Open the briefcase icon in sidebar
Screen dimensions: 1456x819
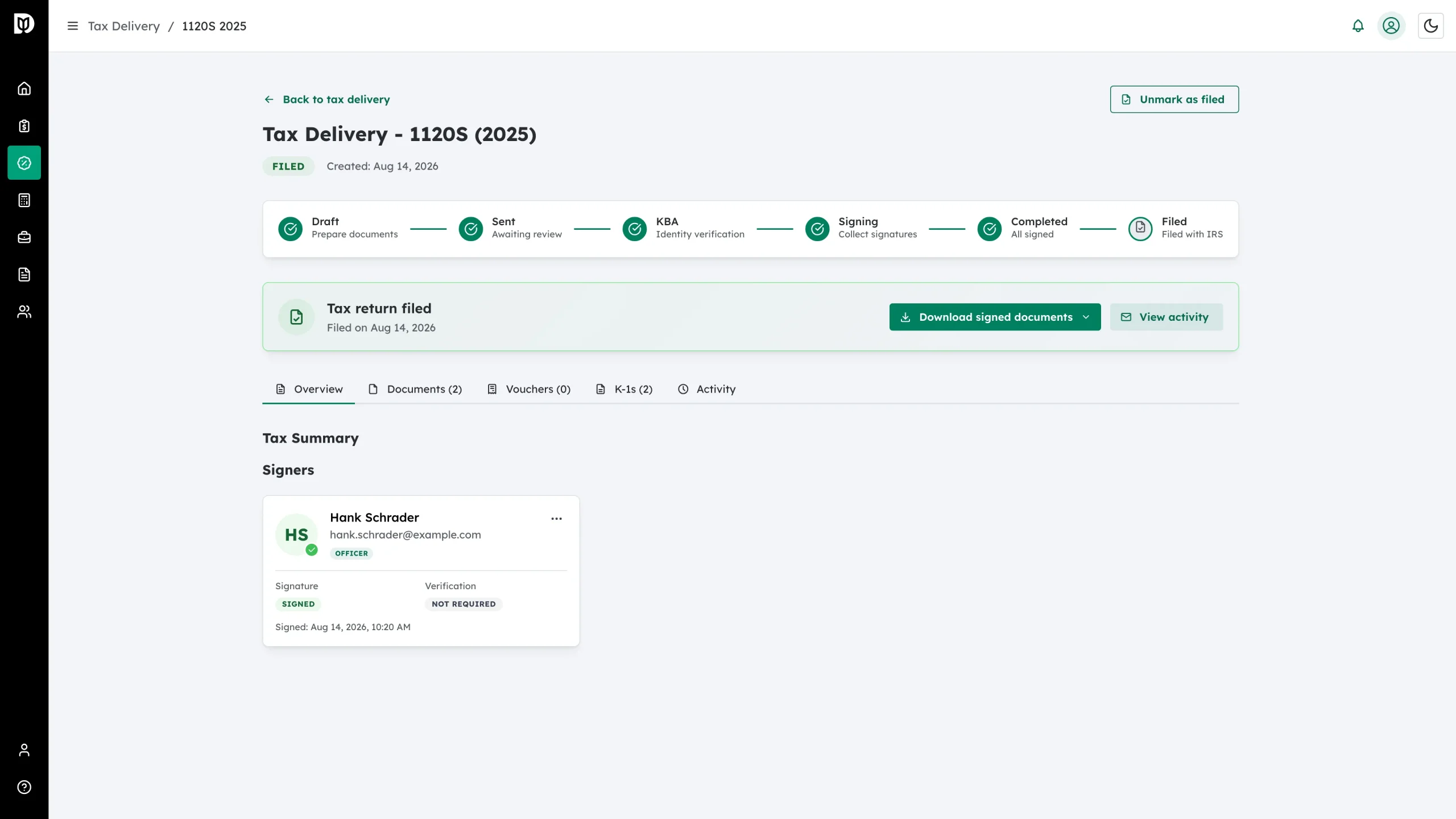click(24, 238)
